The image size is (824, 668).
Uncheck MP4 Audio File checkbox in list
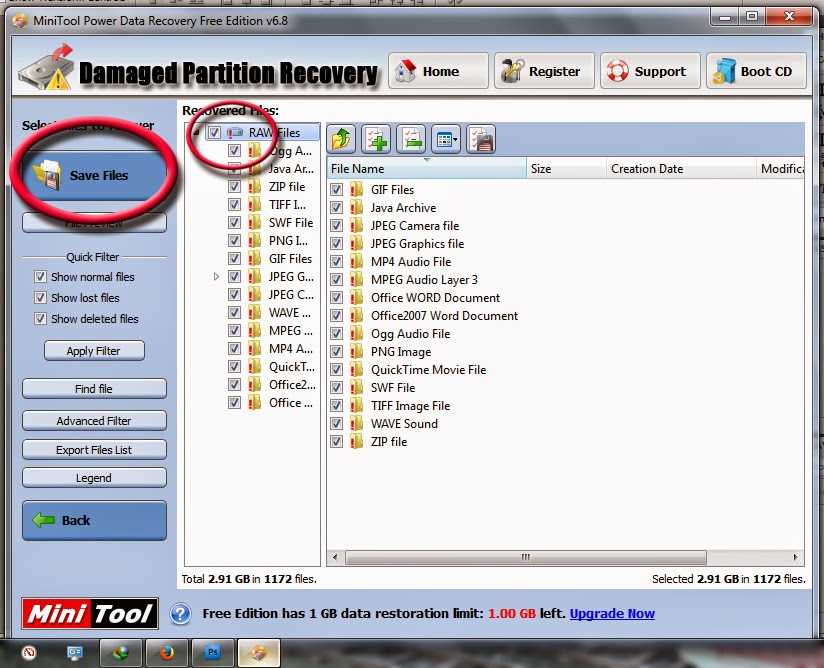coord(336,262)
